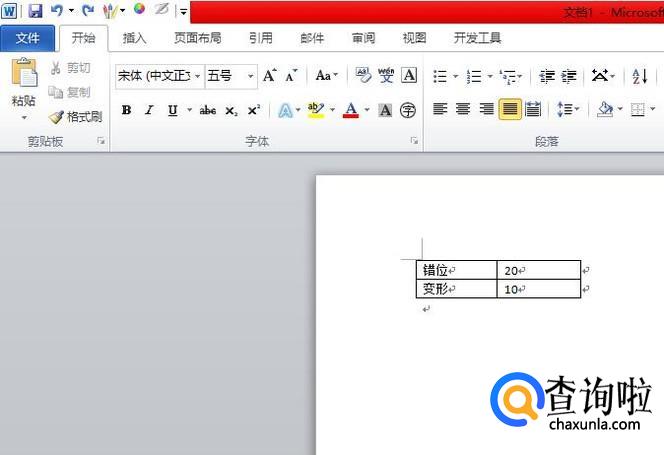
Task: Toggle Bold formatting
Action: [x=126, y=110]
